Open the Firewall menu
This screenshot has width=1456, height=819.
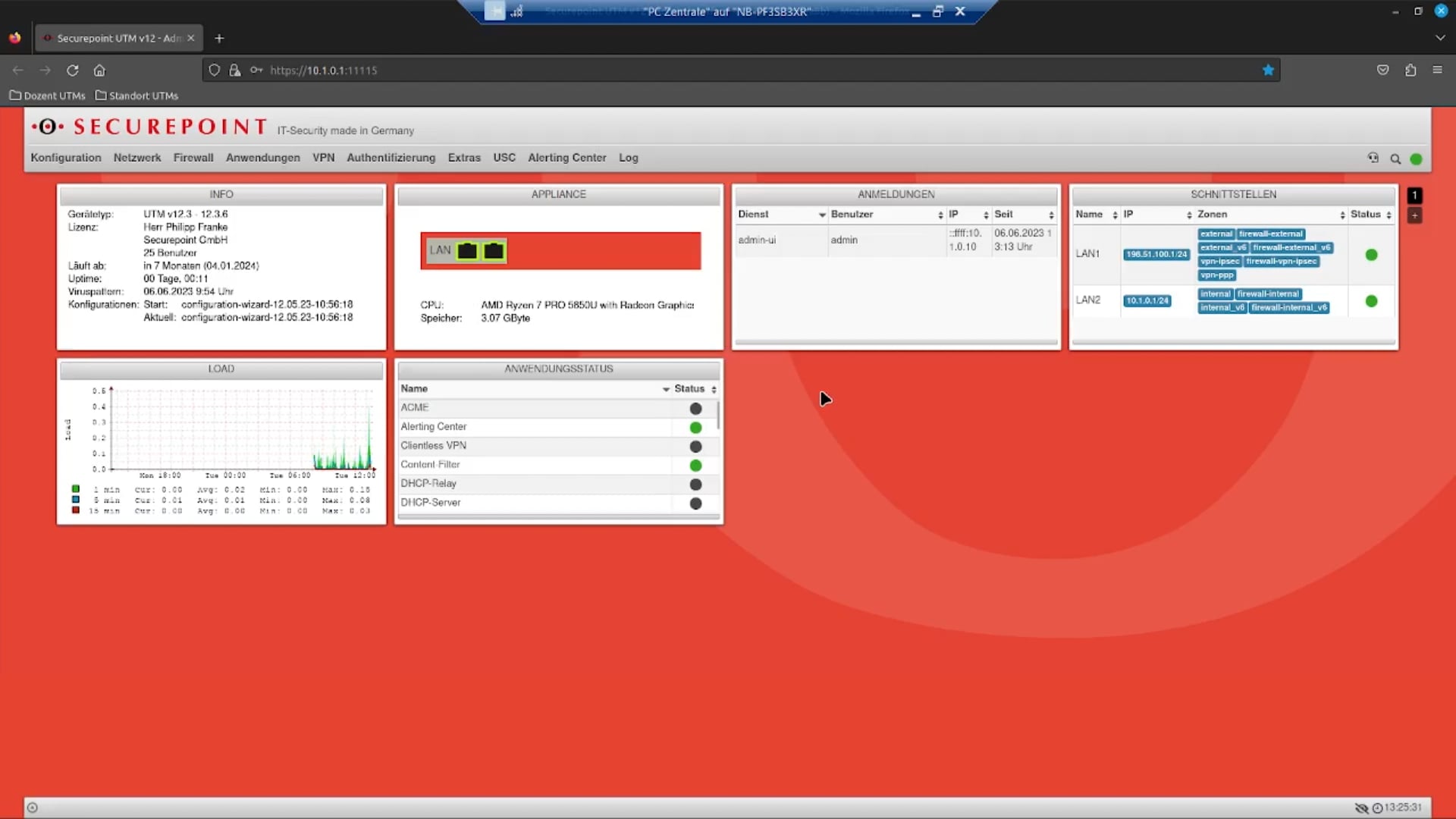[x=193, y=158]
